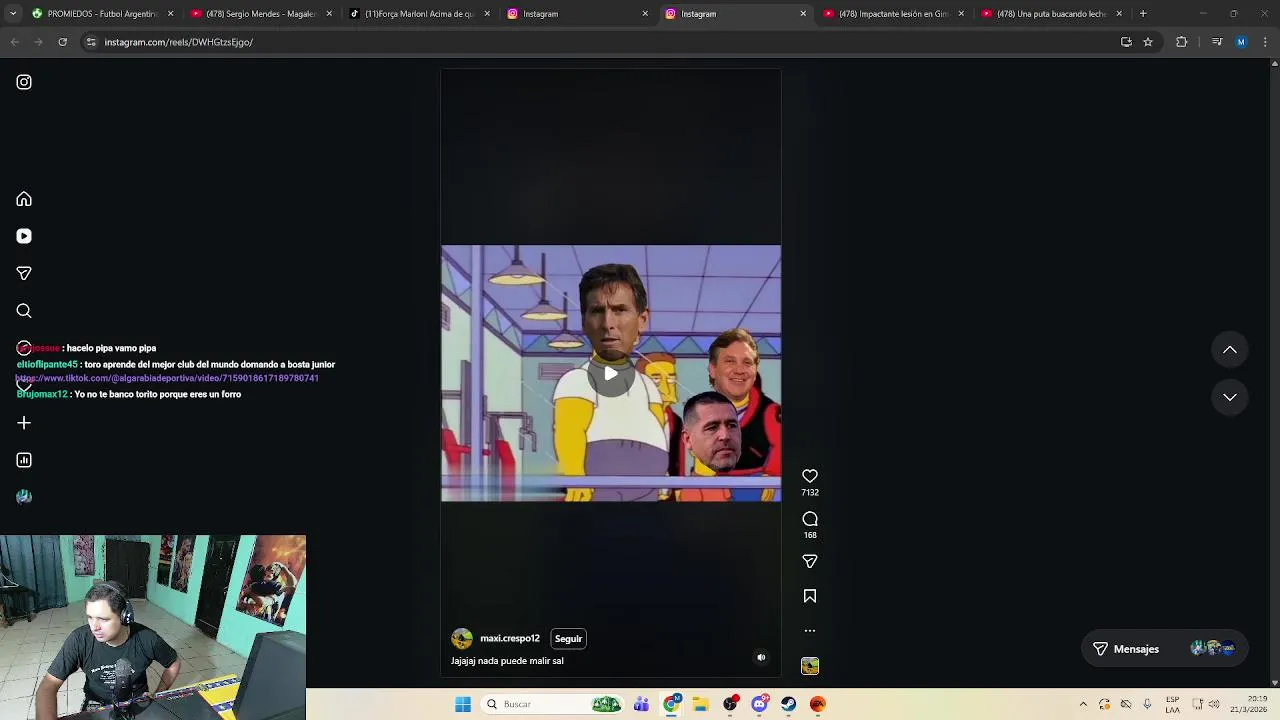The height and width of the screenshot is (720, 1280).
Task: Open maxi.crespo12 avatar picture
Action: [462, 639]
